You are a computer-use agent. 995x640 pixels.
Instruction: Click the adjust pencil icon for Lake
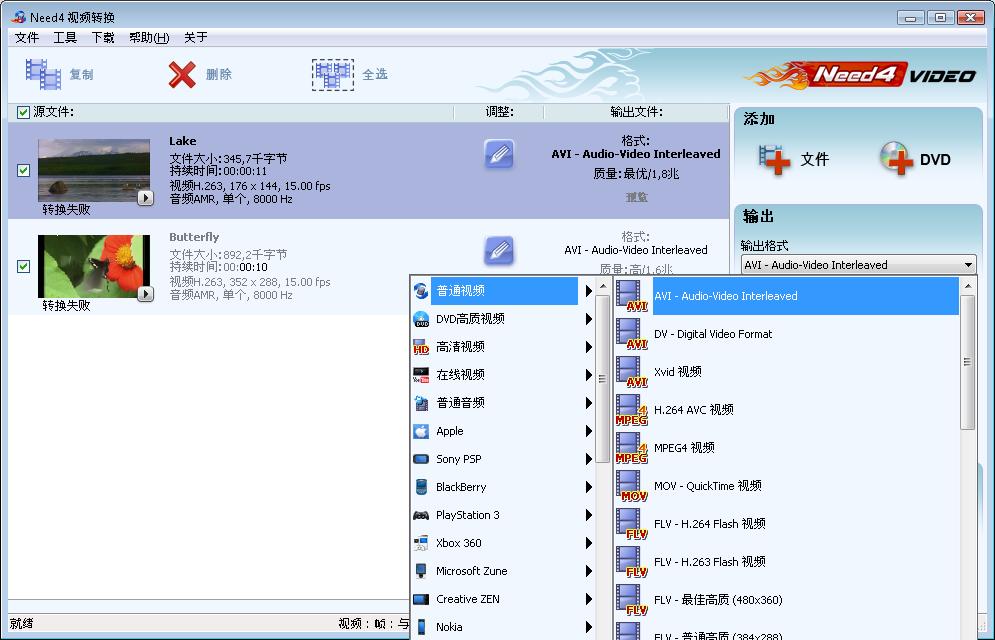click(499, 154)
